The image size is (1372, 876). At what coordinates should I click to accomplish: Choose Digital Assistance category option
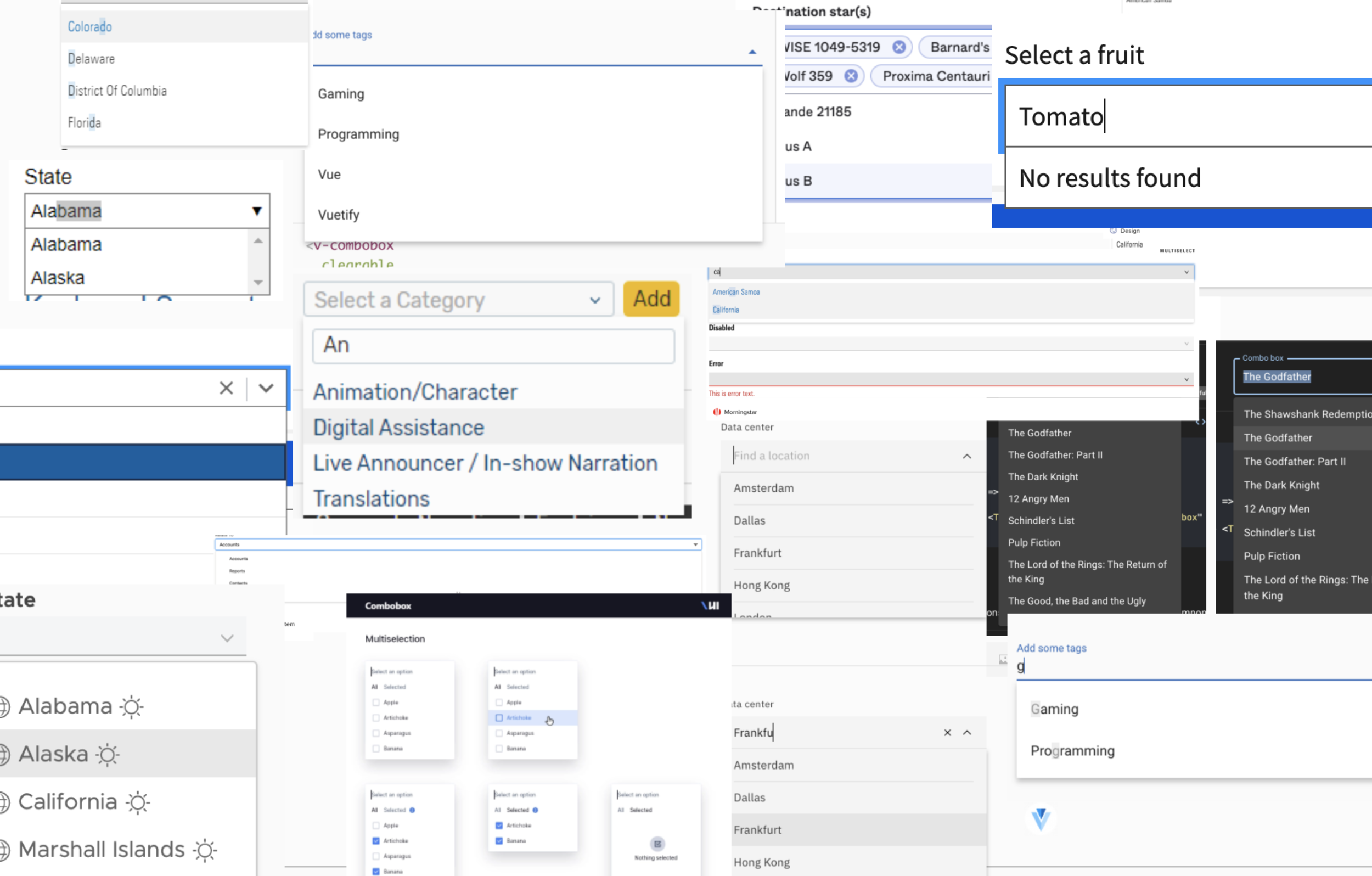pyautogui.click(x=399, y=428)
